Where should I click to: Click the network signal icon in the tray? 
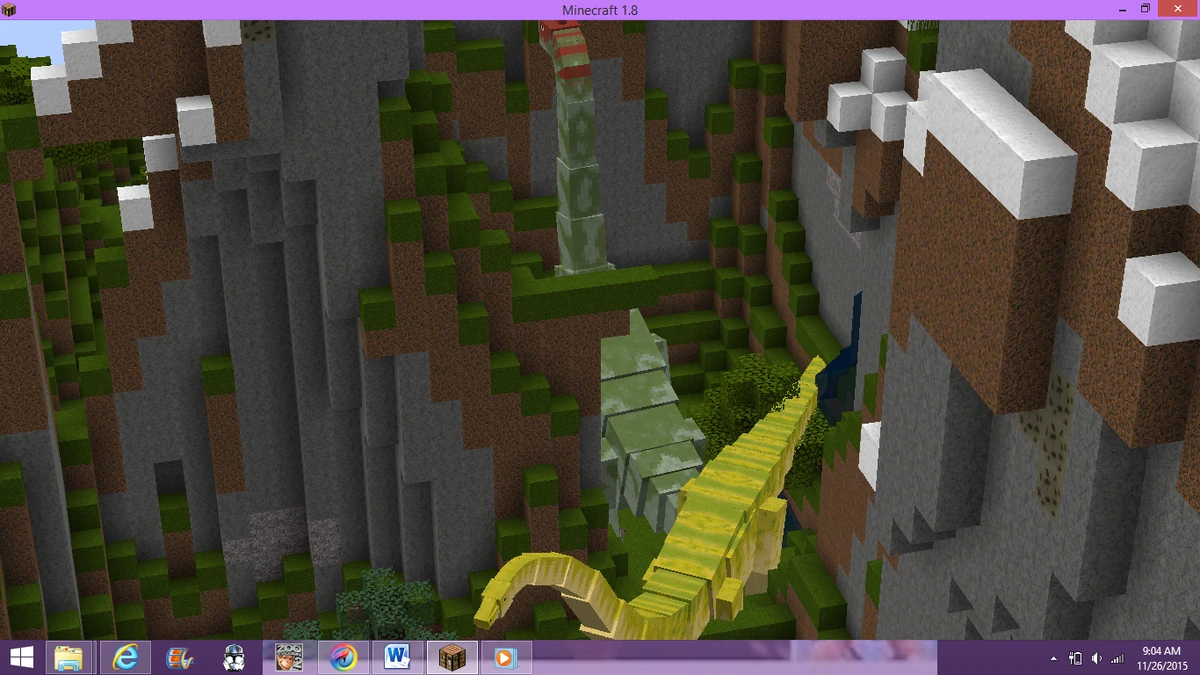click(x=1118, y=658)
